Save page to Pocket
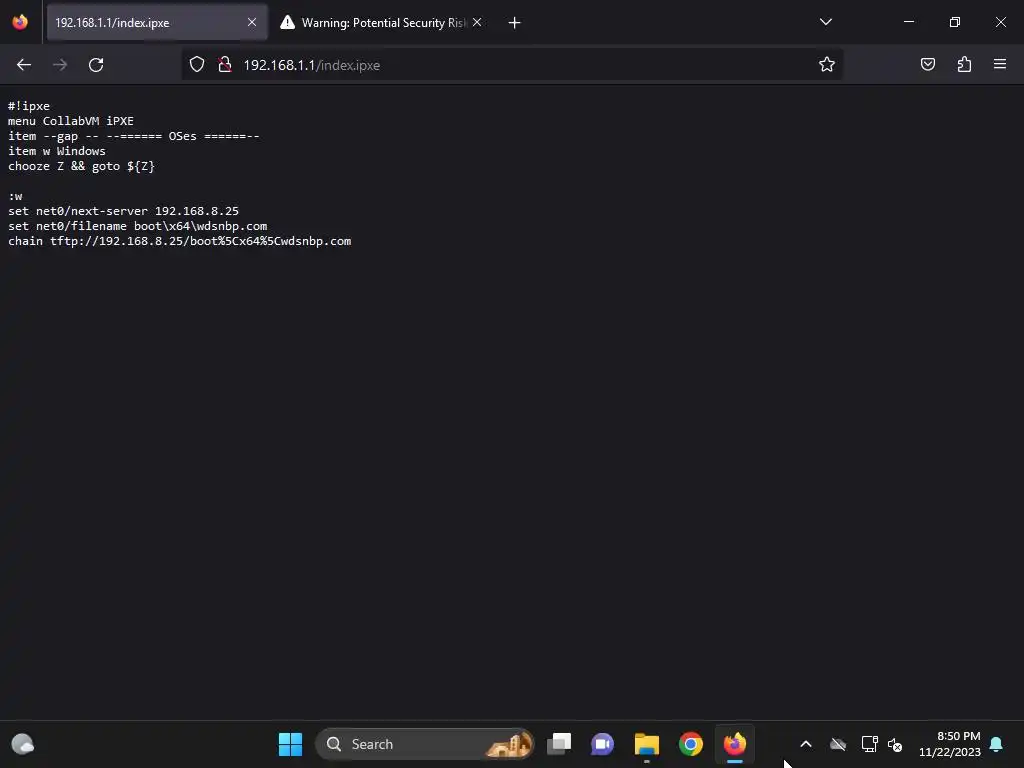This screenshot has width=1024, height=768. click(928, 65)
